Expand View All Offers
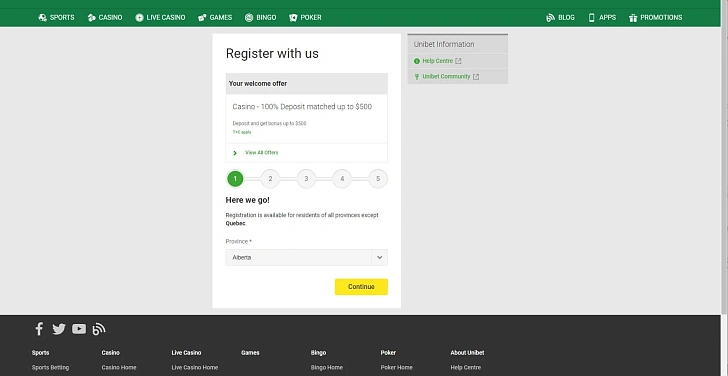 point(261,153)
